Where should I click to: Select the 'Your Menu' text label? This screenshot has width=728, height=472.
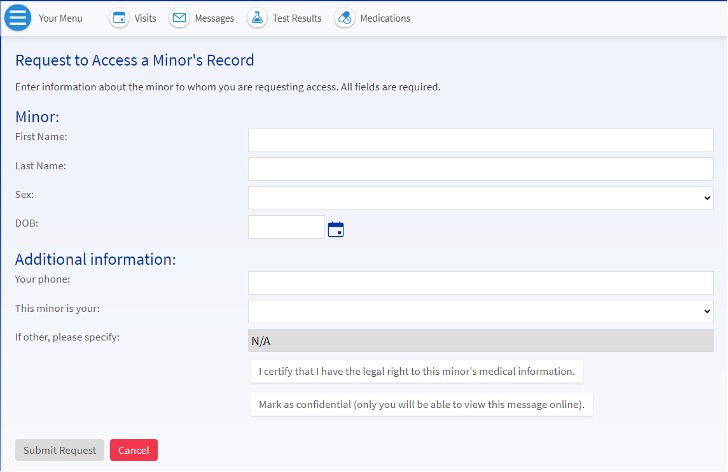click(62, 19)
